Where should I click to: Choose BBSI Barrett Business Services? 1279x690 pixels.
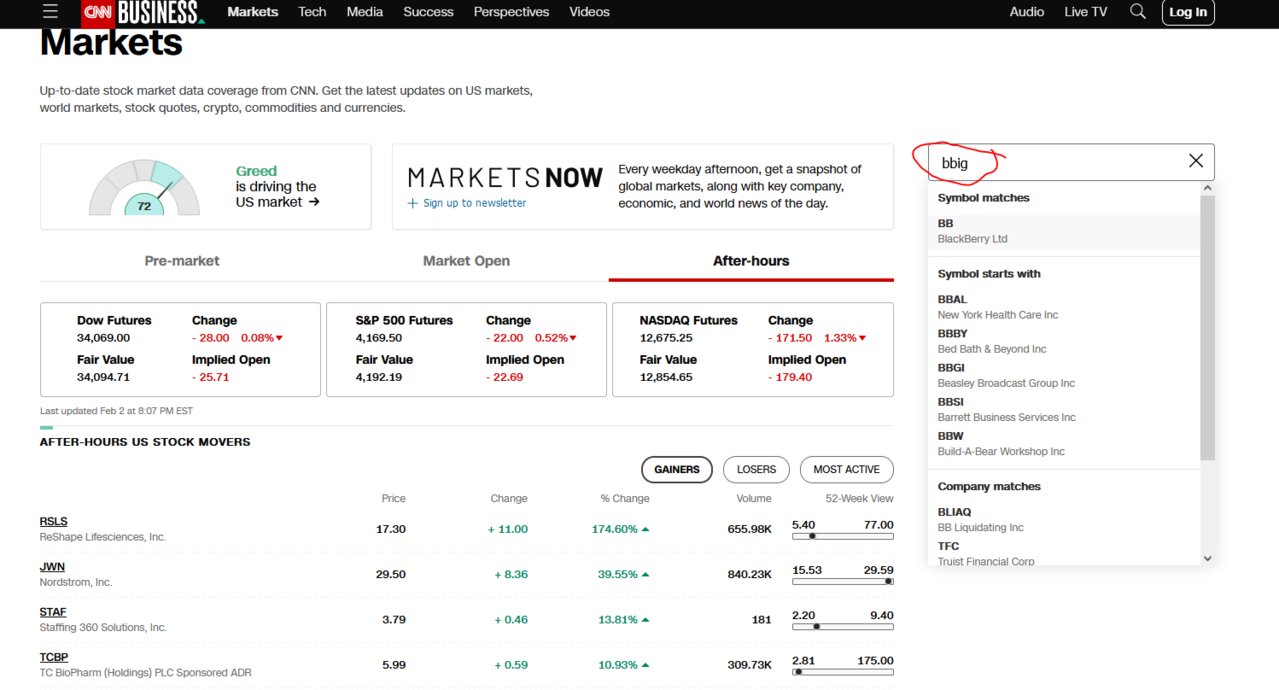(x=1064, y=409)
